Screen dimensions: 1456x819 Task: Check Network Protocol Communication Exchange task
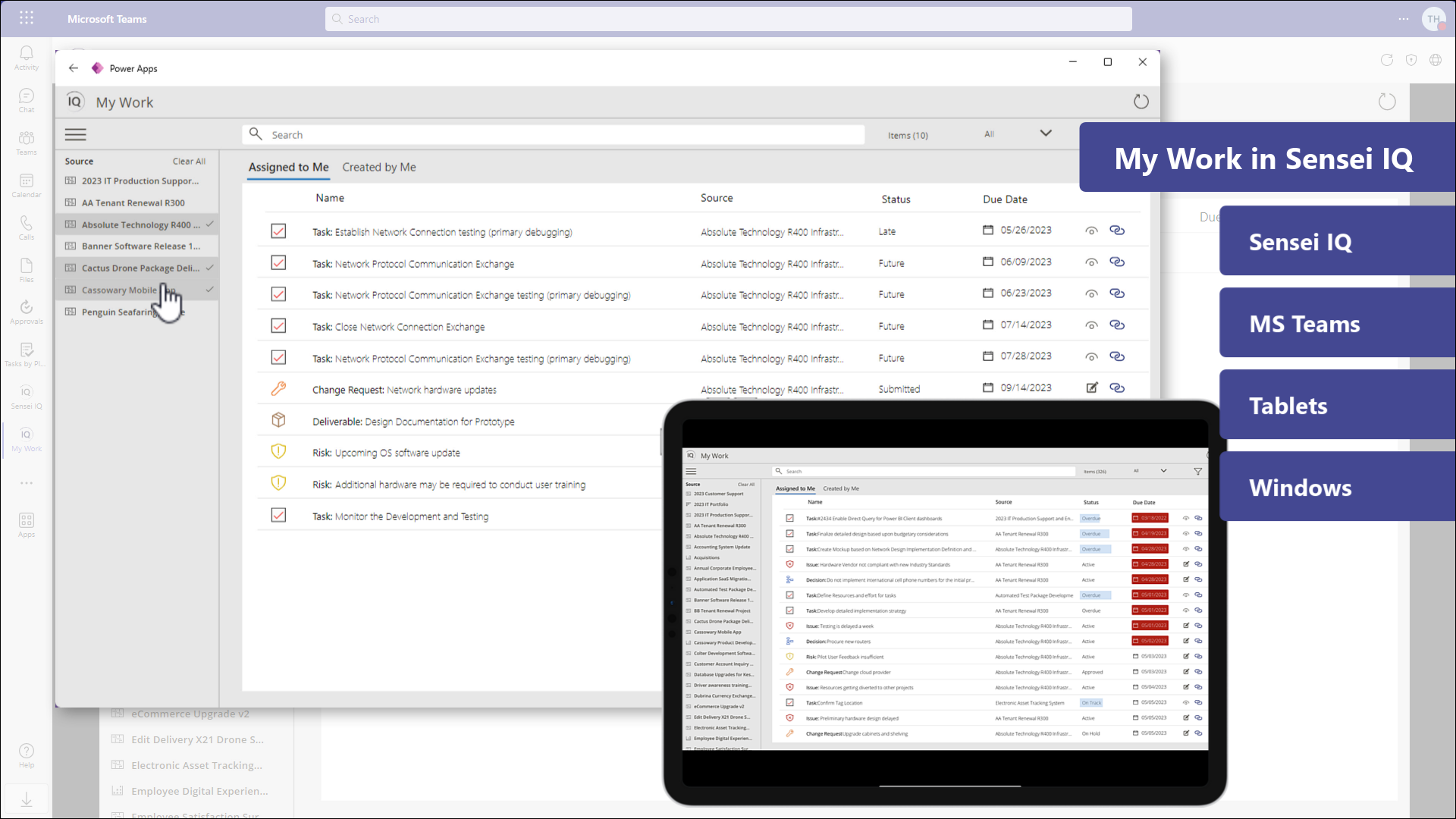point(278,263)
